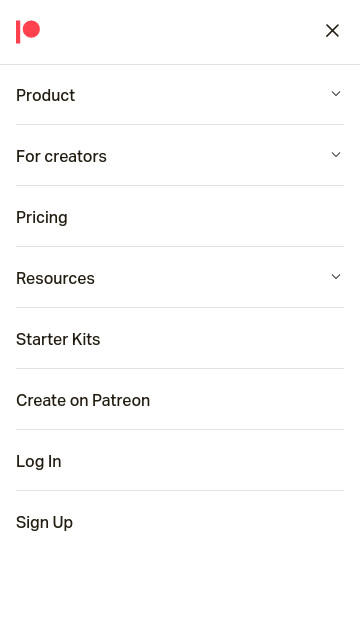Close the navigation menu with X icon
Screen dimensions: 360x640
click(x=332, y=31)
